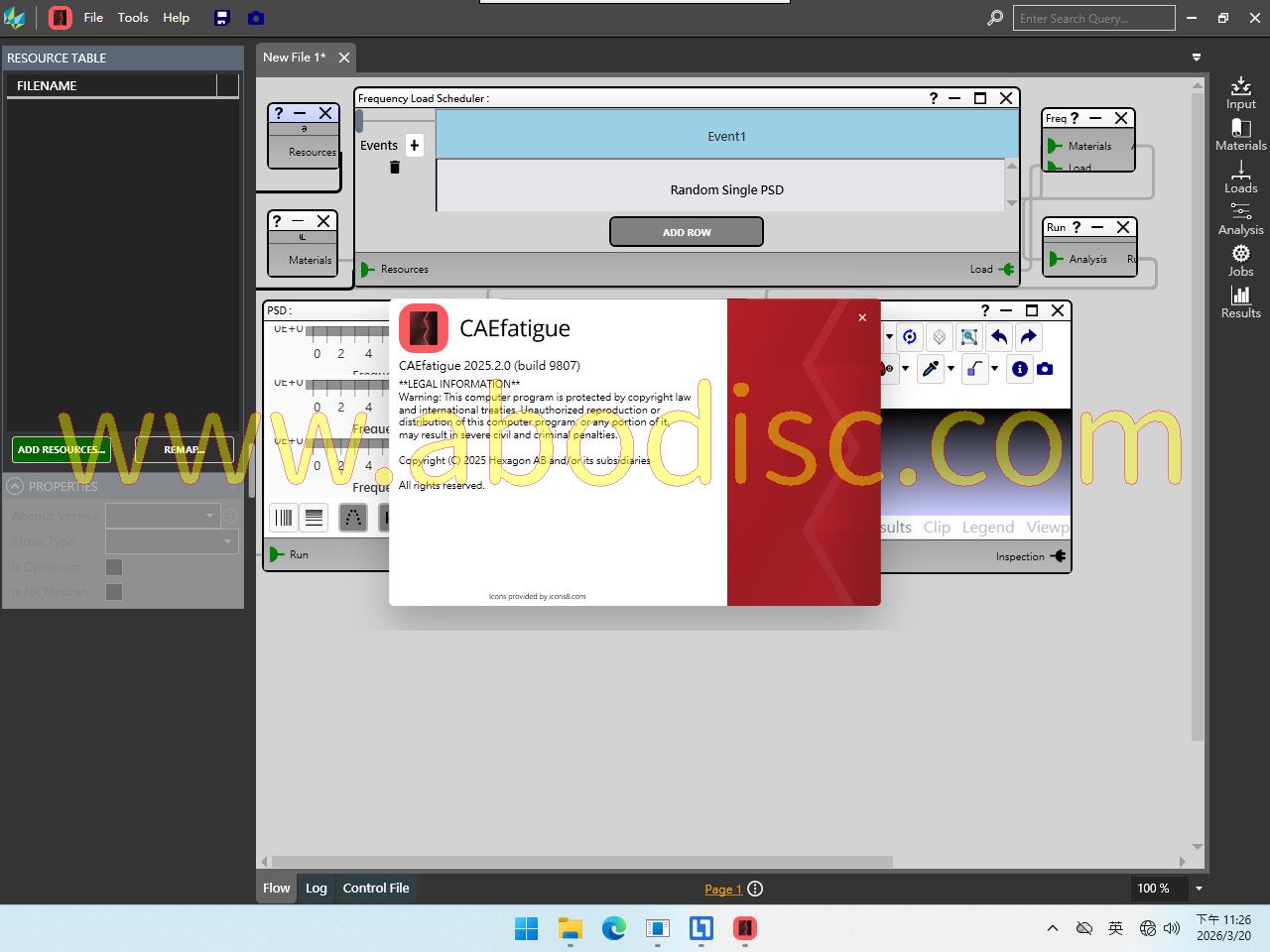Open the Loads panel in right sidebar

click(x=1240, y=178)
